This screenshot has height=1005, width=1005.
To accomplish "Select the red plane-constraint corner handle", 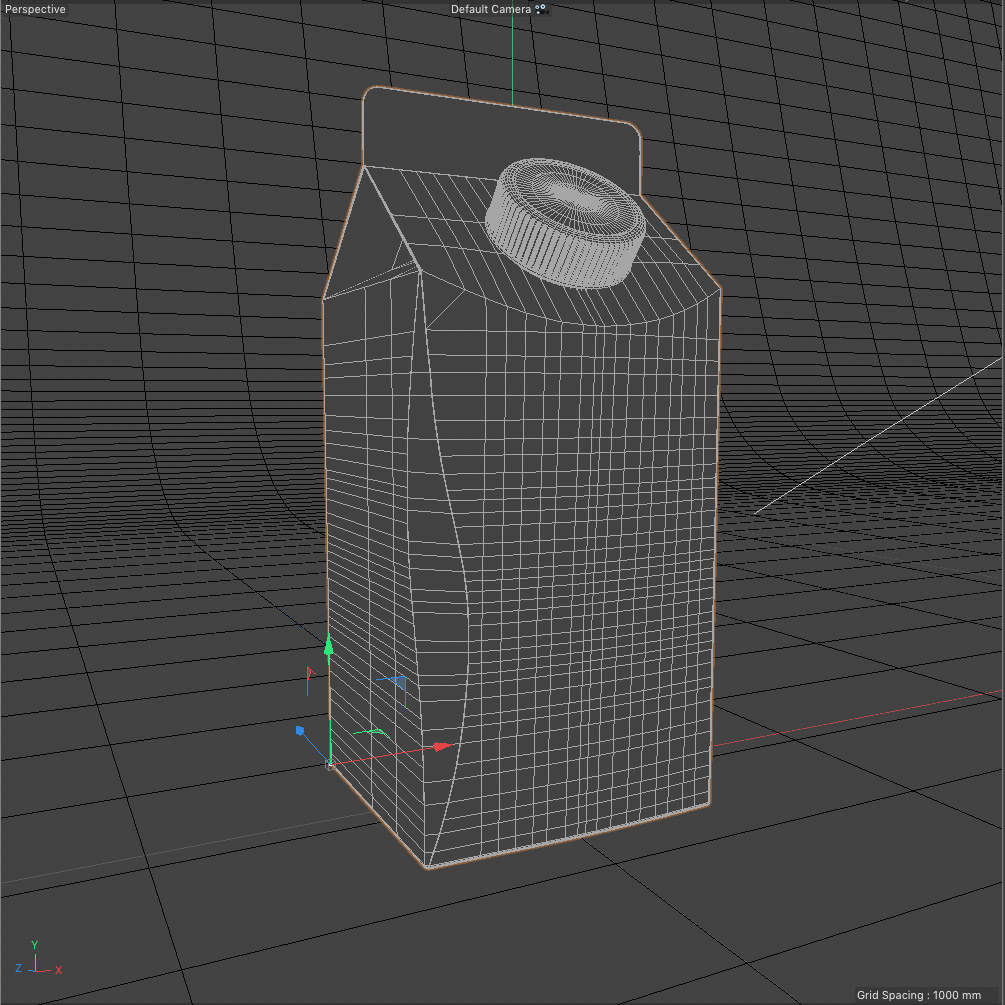I will pos(310,681).
